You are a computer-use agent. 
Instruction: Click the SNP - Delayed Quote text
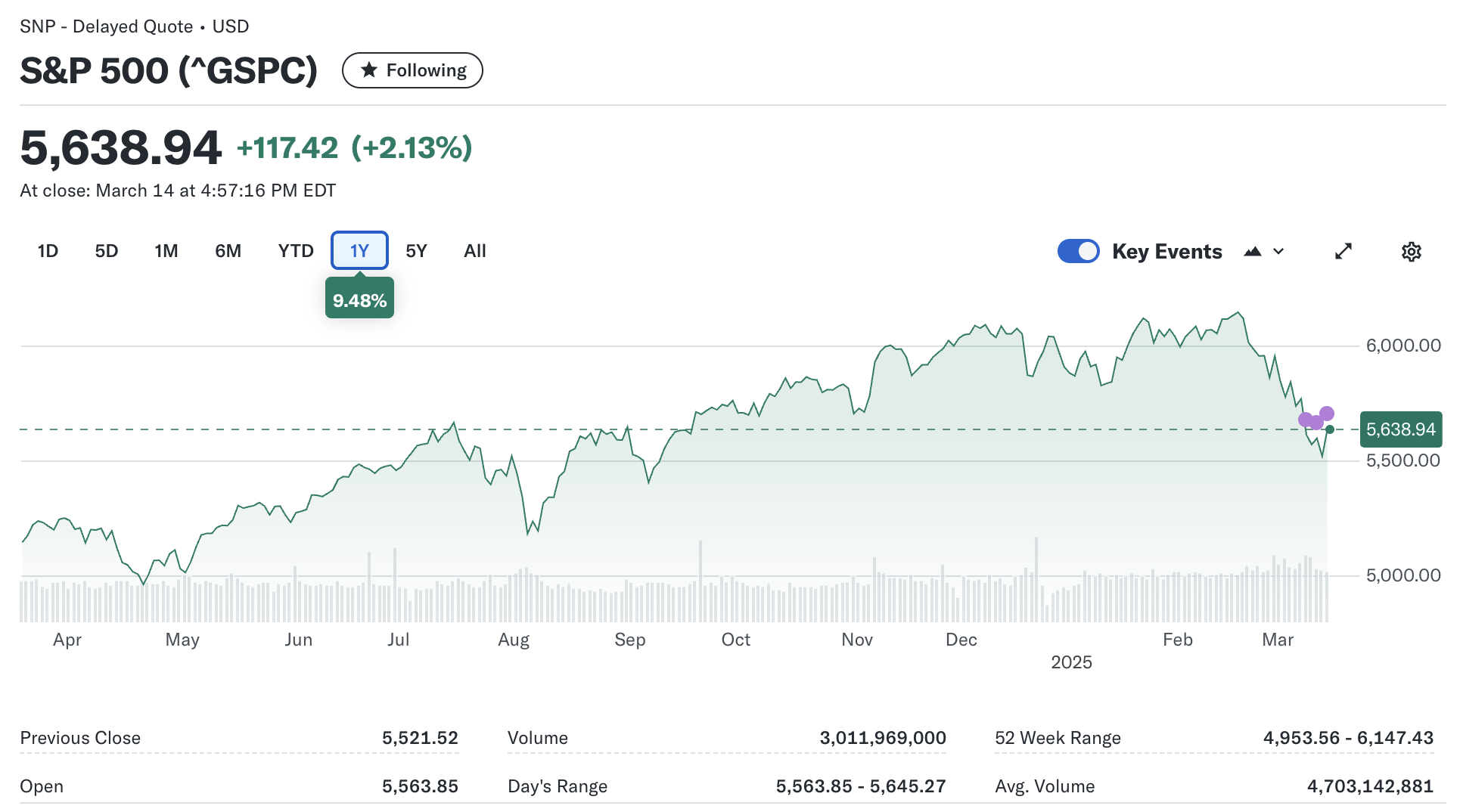[106, 26]
